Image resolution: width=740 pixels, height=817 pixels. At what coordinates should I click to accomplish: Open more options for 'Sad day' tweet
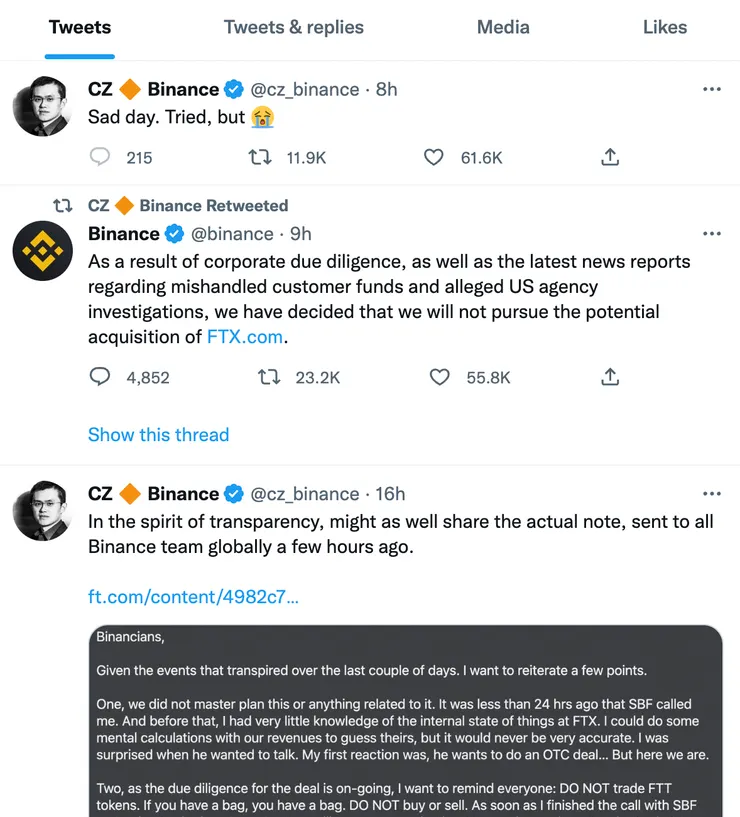coord(711,89)
